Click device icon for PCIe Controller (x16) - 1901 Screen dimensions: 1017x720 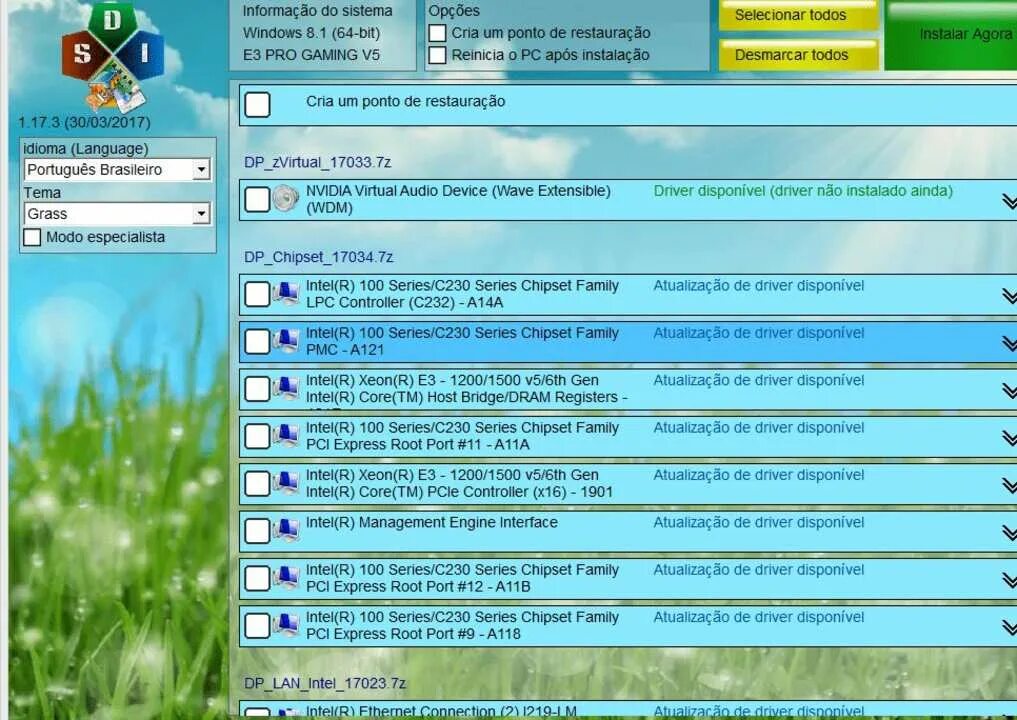[x=285, y=483]
